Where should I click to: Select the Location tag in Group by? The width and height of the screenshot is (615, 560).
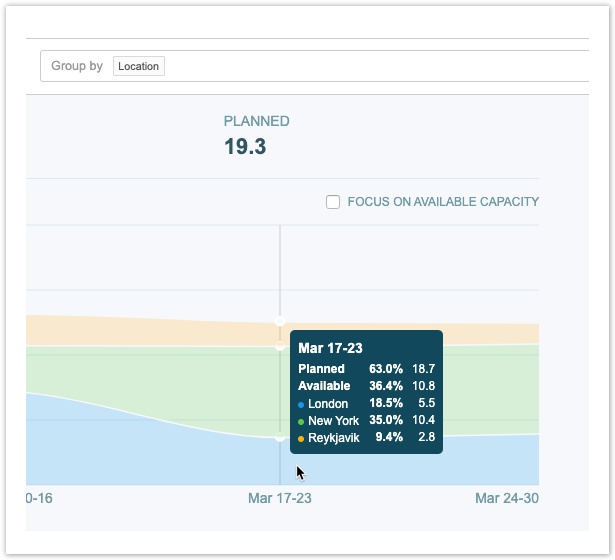(138, 66)
